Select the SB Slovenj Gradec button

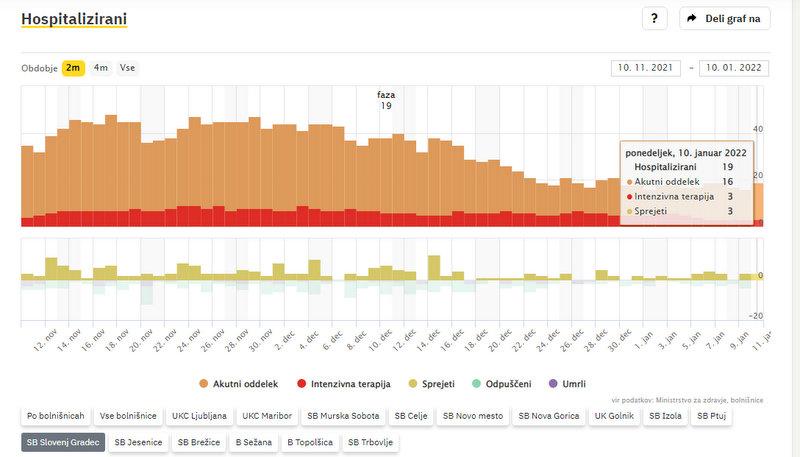click(63, 441)
